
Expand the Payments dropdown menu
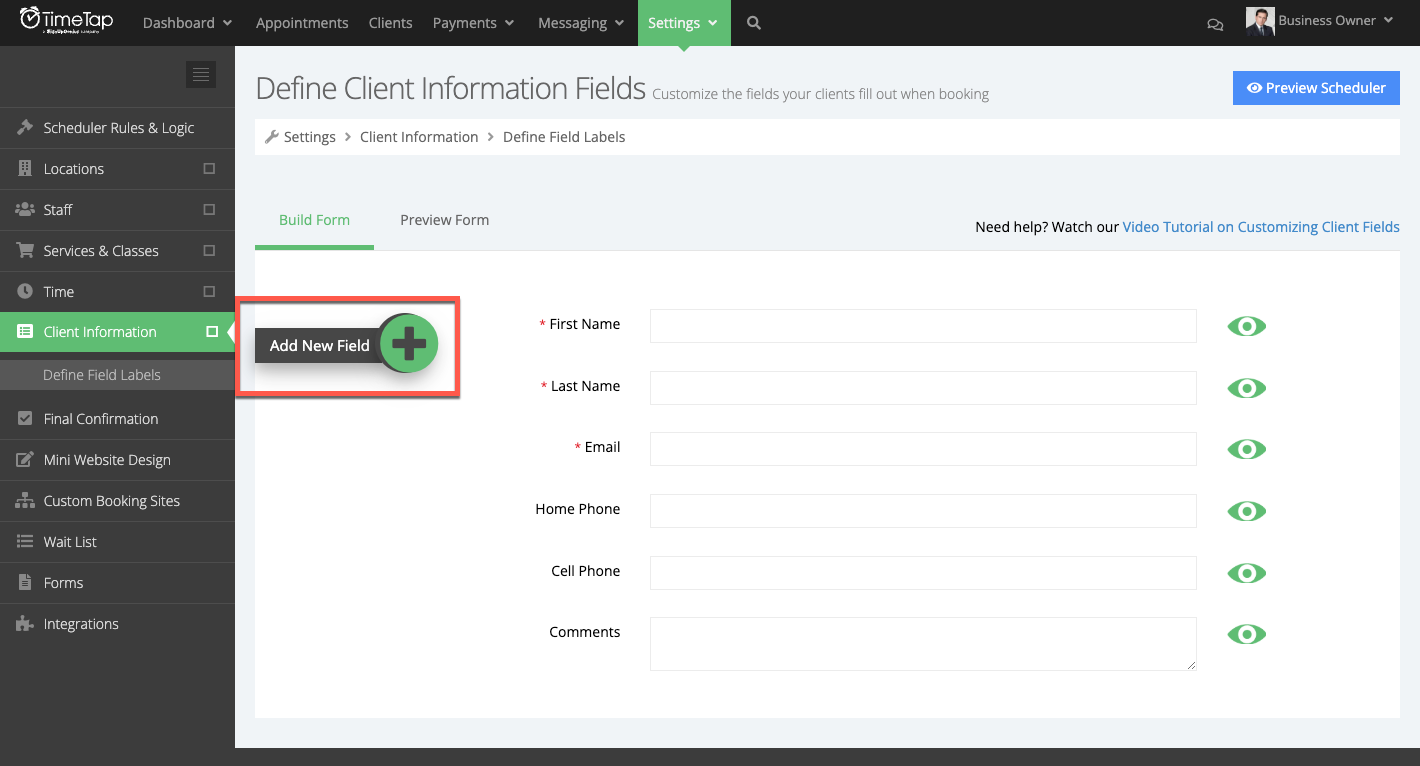[x=473, y=22]
